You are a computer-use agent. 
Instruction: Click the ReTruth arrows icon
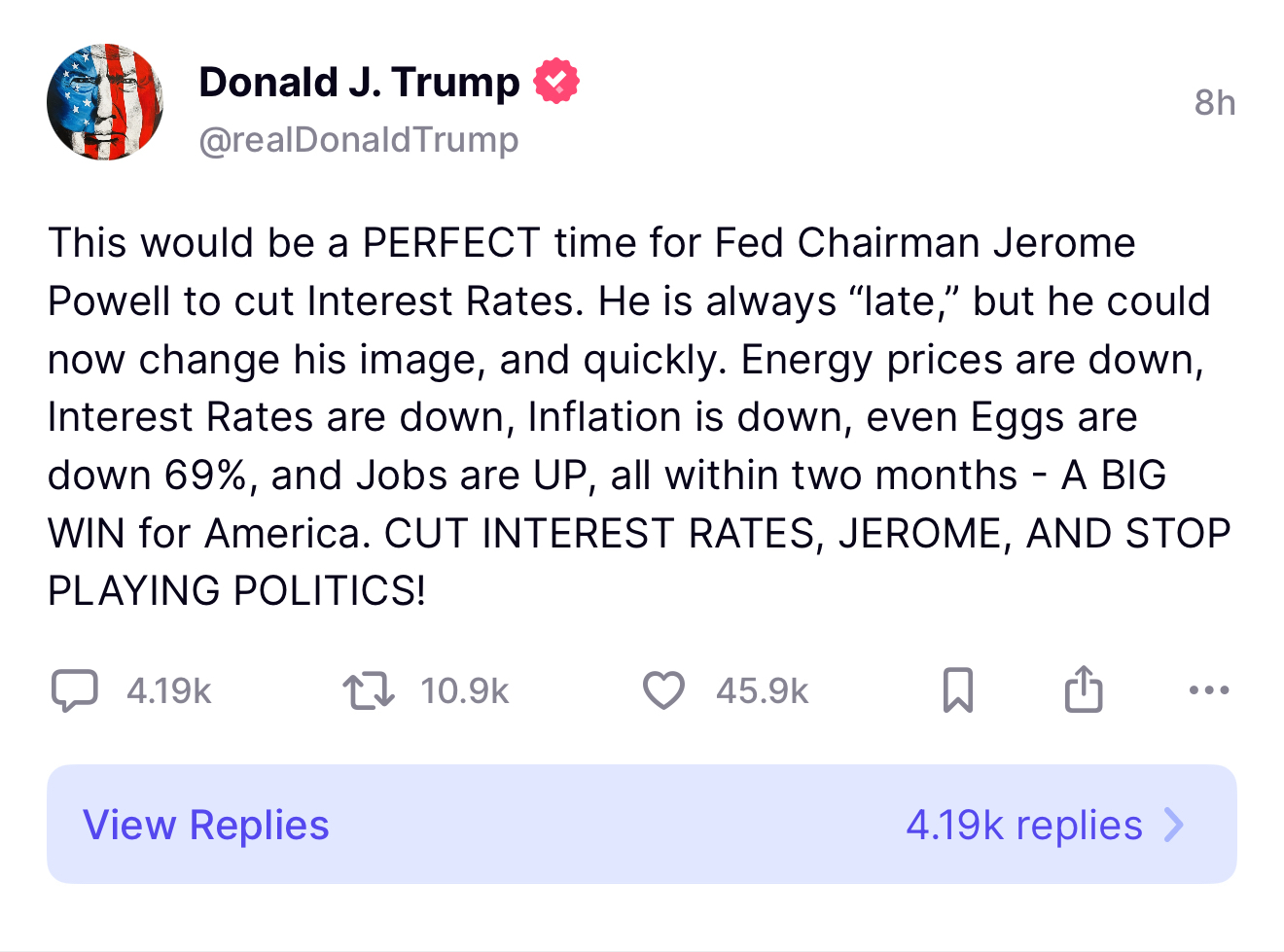pyautogui.click(x=369, y=690)
